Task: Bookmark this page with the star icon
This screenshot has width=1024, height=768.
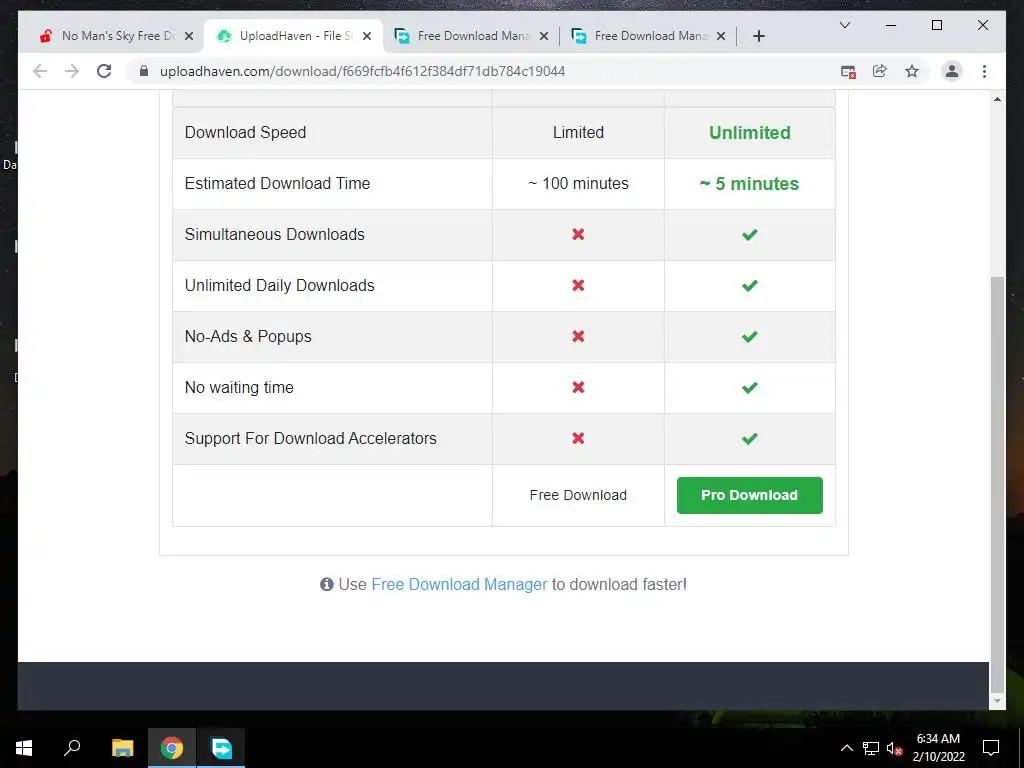Action: (x=912, y=71)
